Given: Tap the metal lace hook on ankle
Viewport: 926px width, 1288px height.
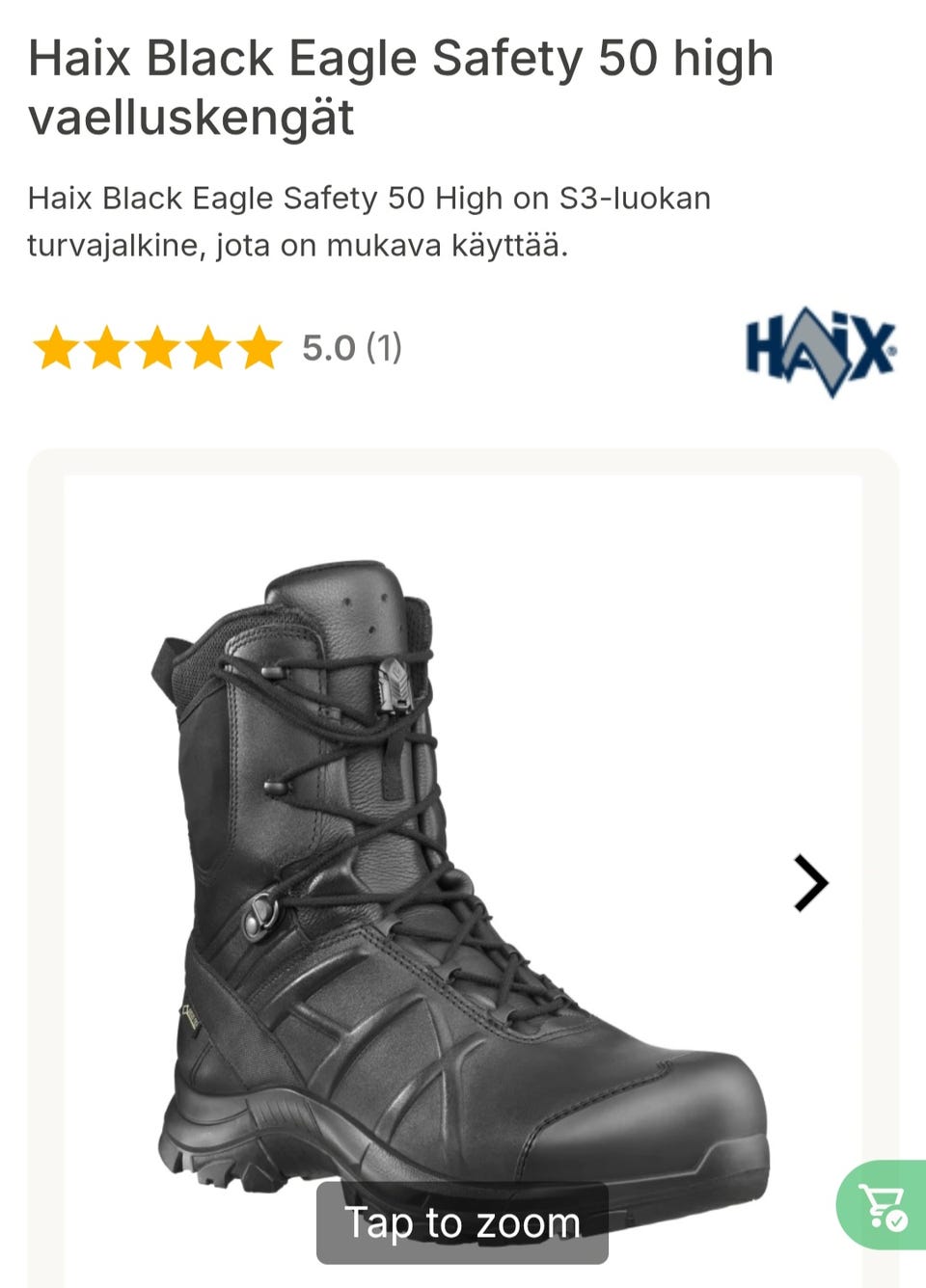Looking at the screenshot, I should (x=260, y=915).
